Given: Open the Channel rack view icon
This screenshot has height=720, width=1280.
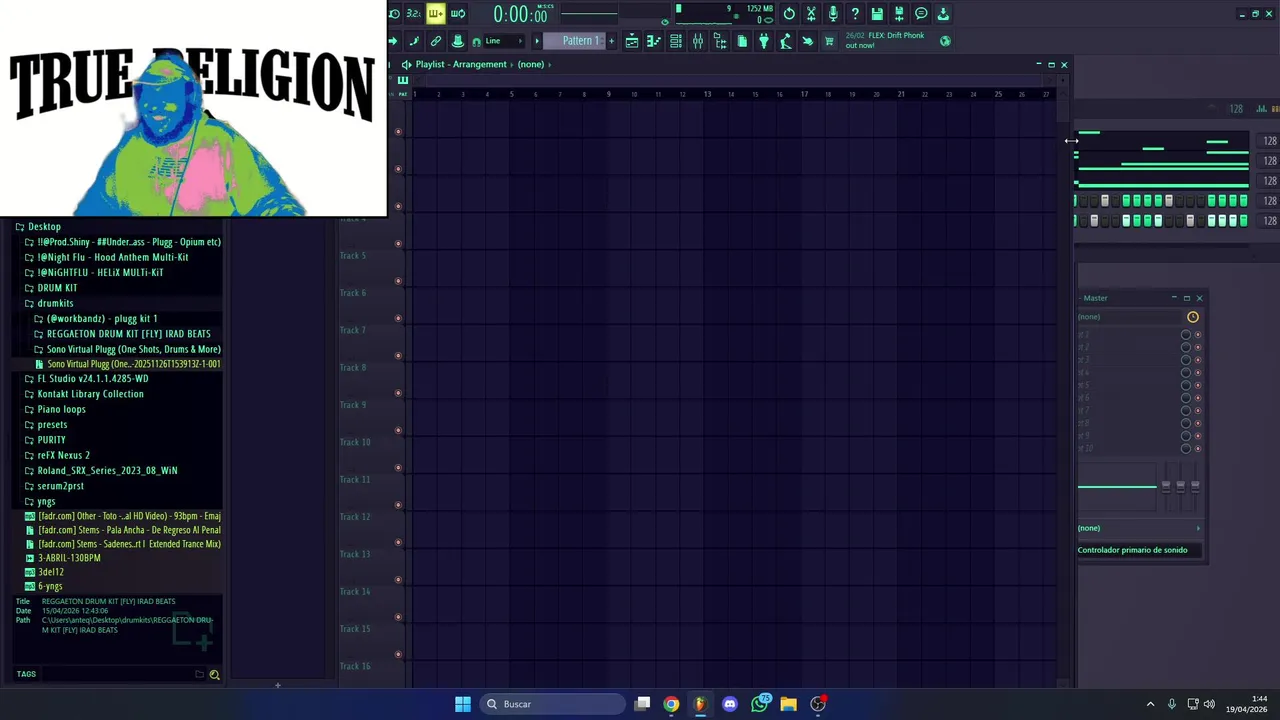Looking at the screenshot, I should pos(676,41).
